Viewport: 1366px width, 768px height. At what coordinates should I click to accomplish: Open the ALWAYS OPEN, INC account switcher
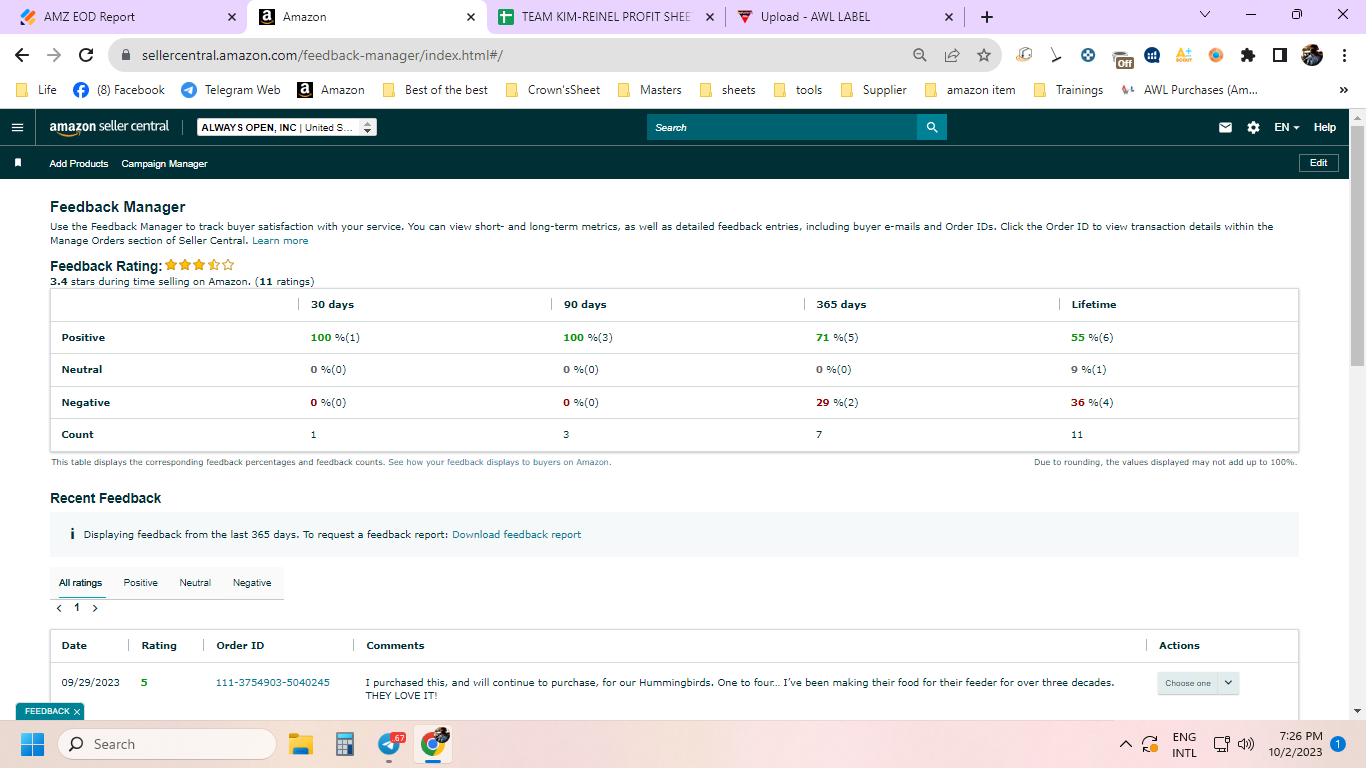(287, 127)
